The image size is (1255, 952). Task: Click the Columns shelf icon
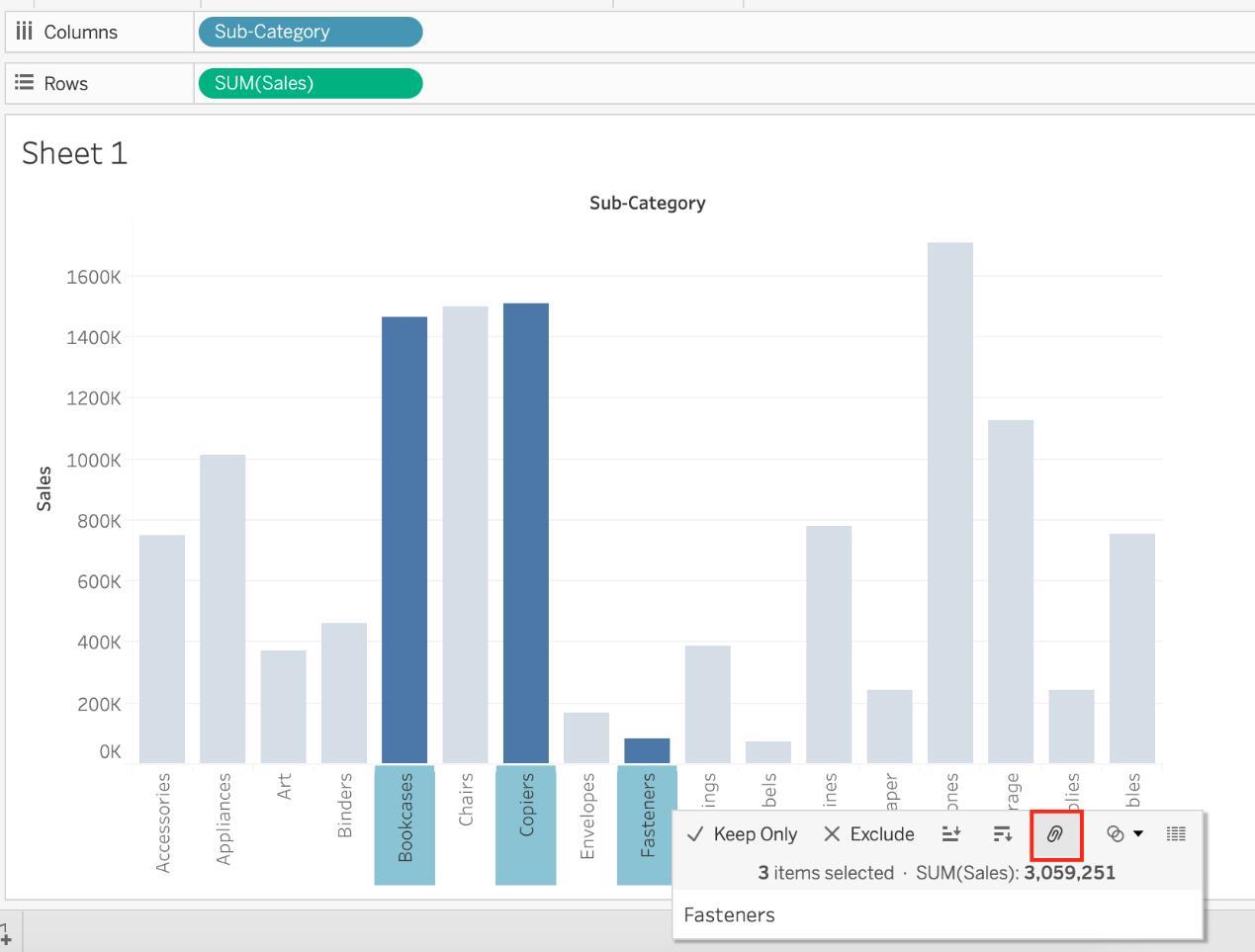(25, 32)
